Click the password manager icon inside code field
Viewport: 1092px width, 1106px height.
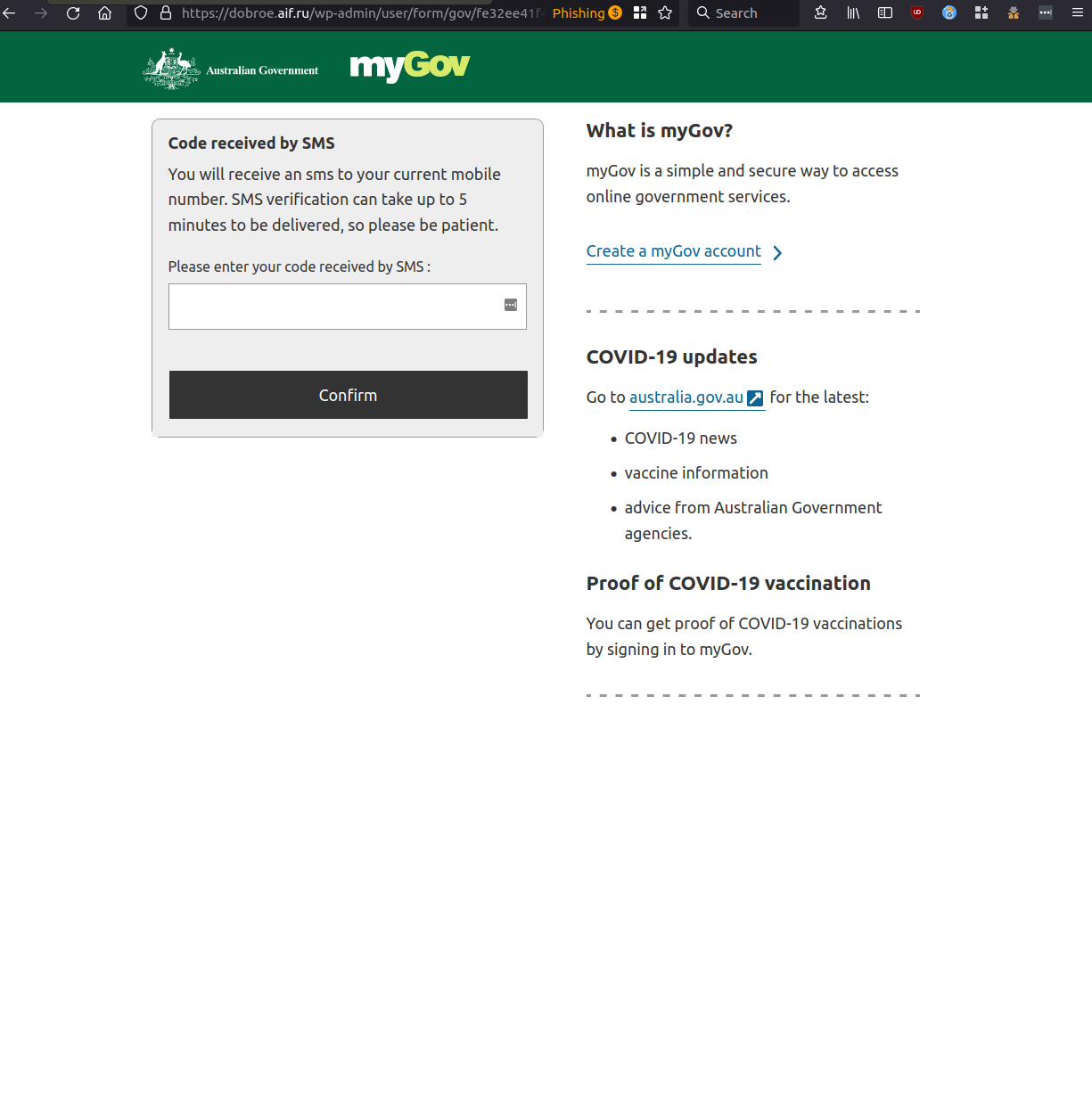pos(511,305)
